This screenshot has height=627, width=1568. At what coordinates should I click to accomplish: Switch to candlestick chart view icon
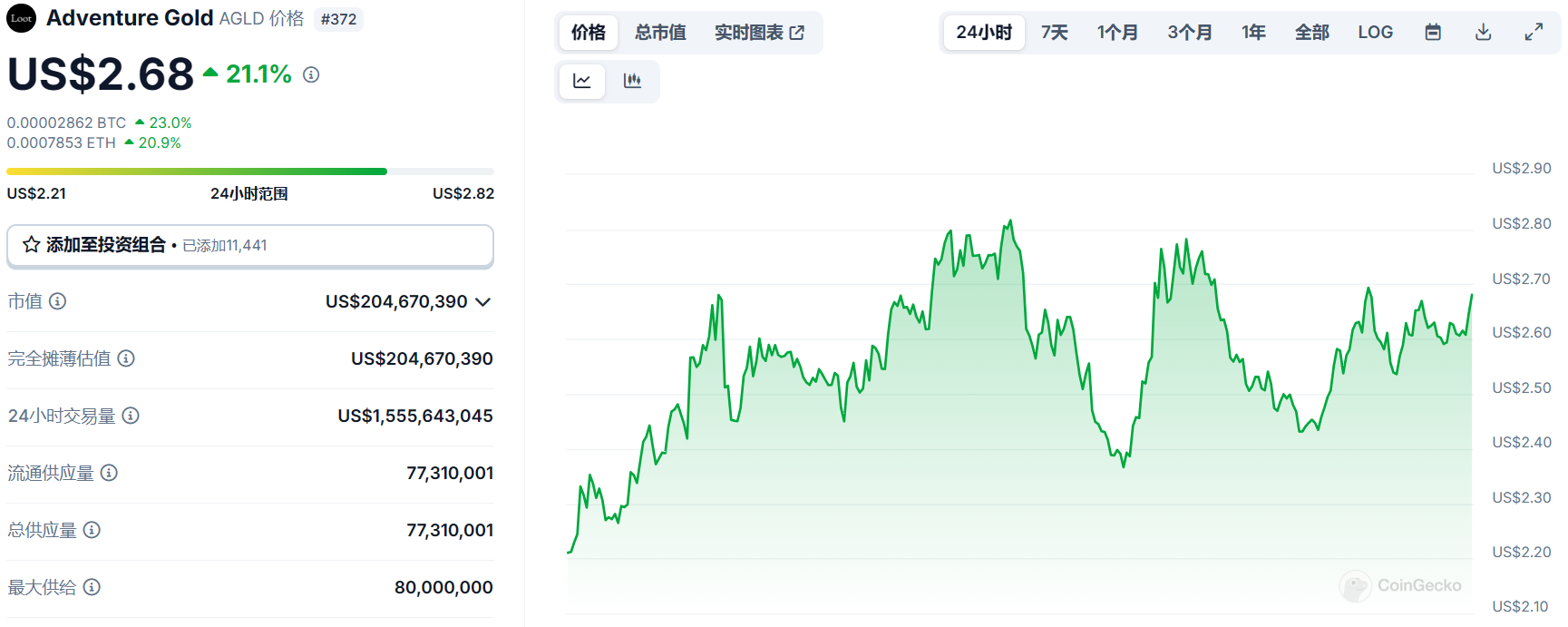pyautogui.click(x=632, y=82)
